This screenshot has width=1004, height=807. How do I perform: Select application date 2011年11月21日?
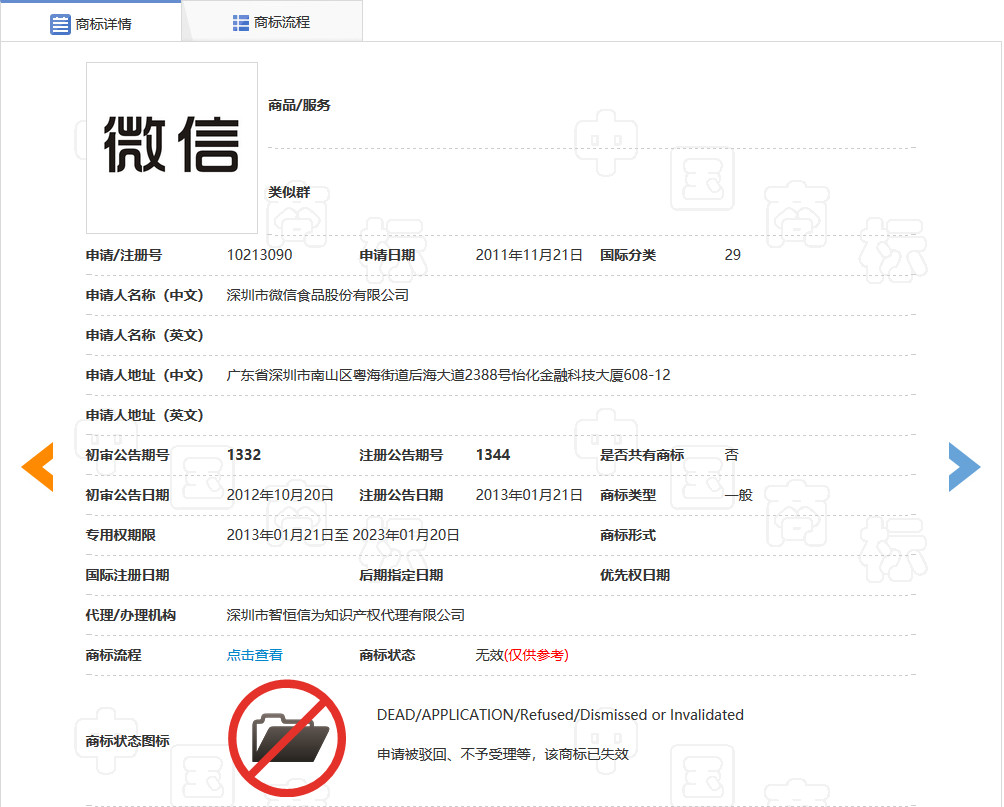click(x=529, y=255)
